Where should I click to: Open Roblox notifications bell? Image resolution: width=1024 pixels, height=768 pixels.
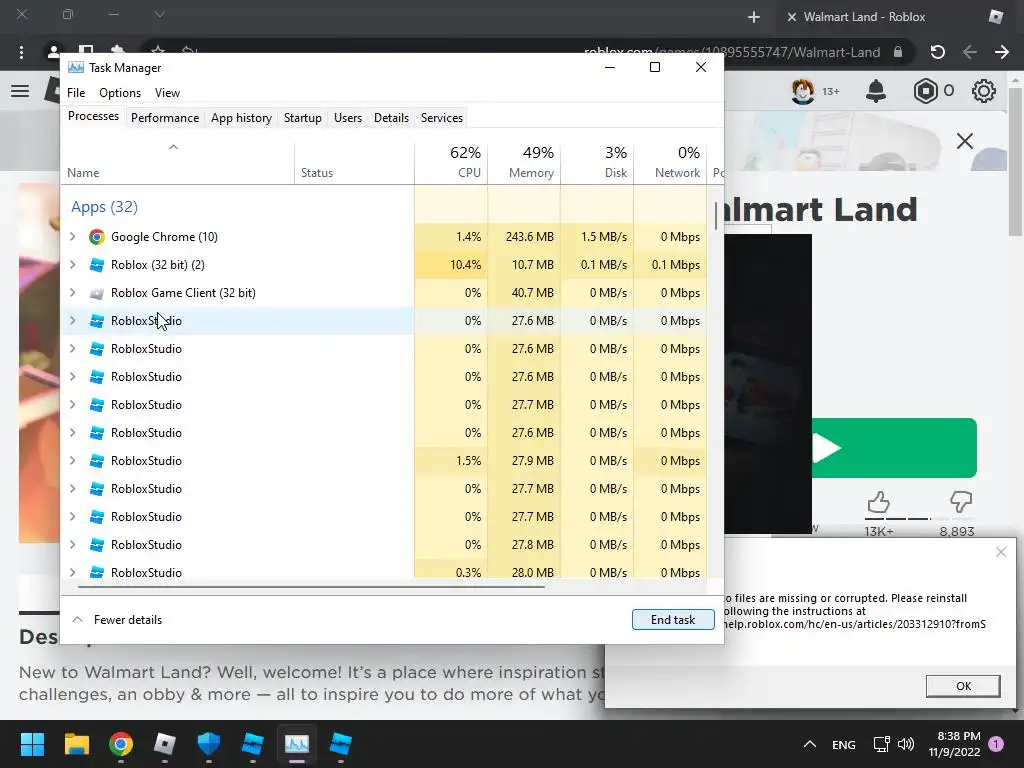pyautogui.click(x=876, y=91)
